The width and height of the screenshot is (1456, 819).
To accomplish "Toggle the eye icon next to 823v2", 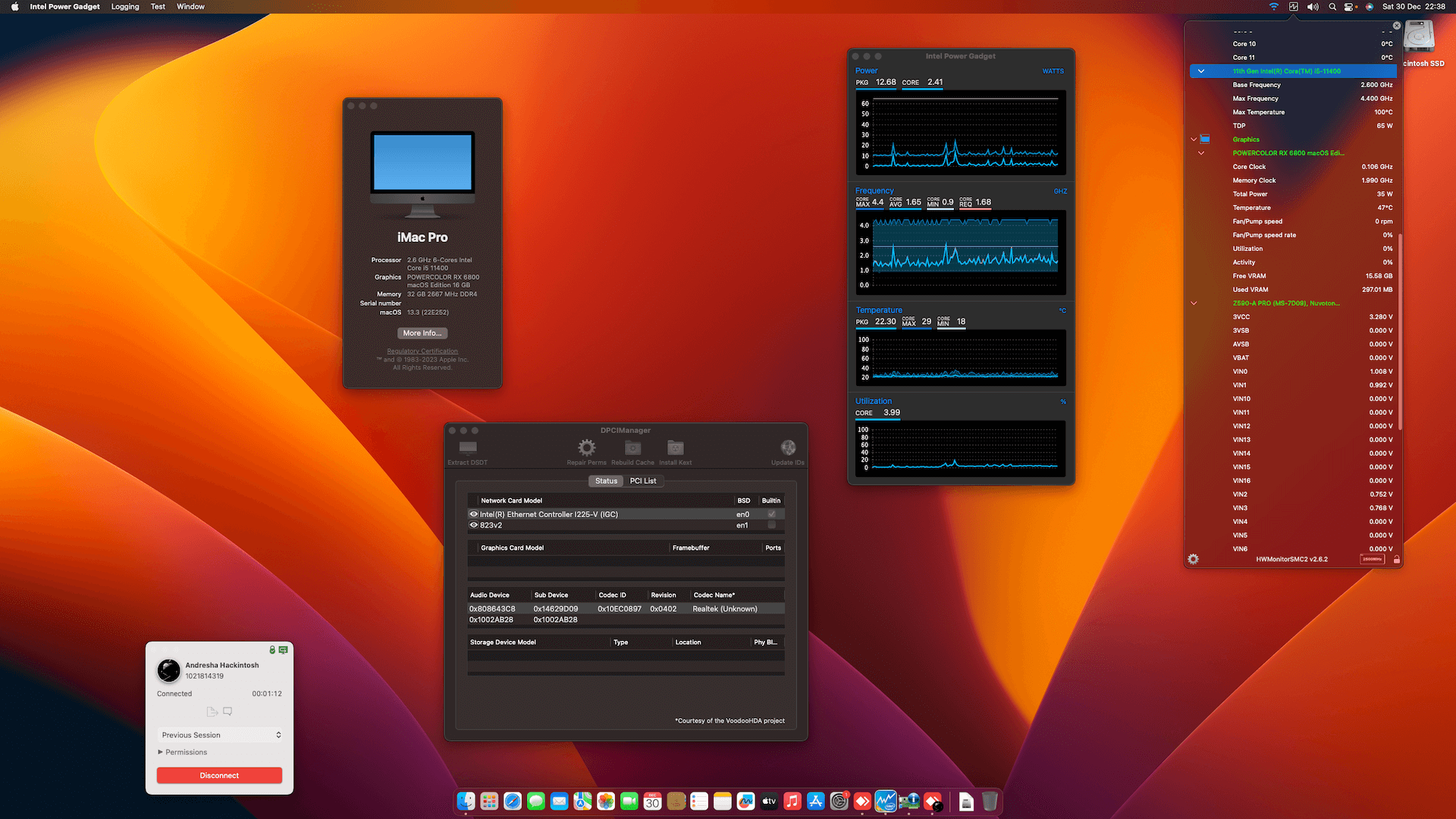I will click(x=473, y=525).
